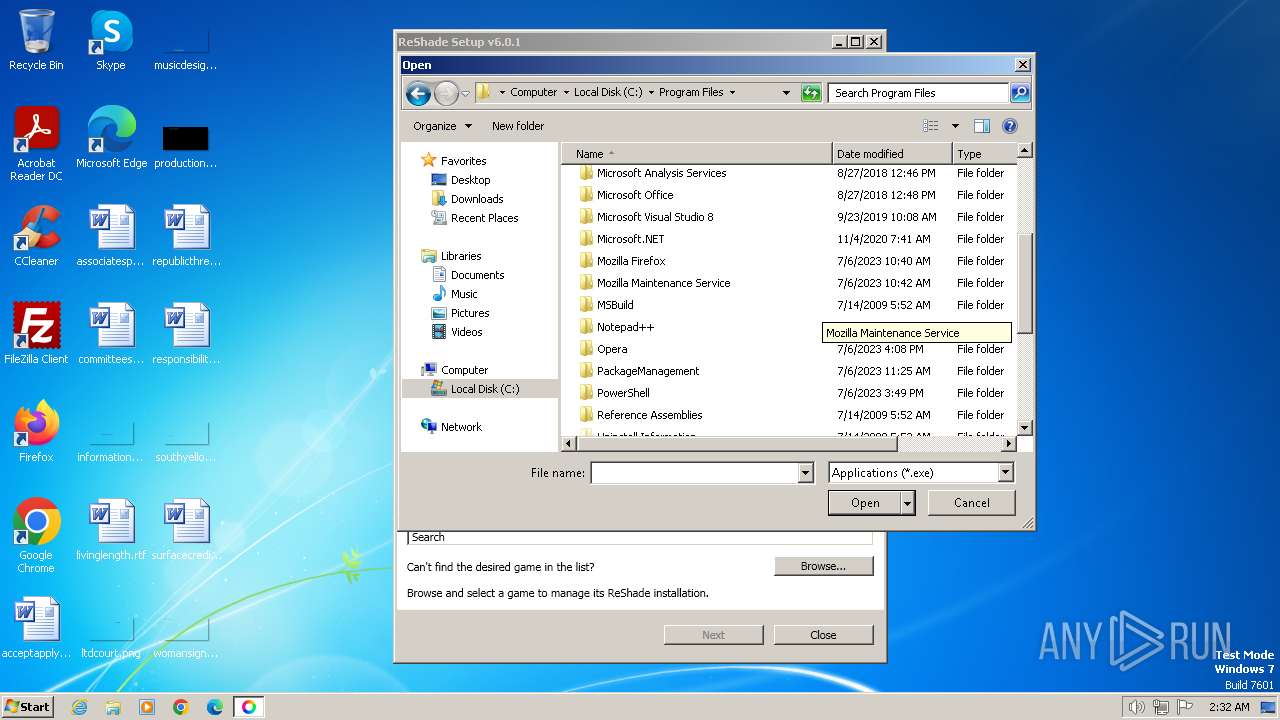The width and height of the screenshot is (1280, 720).
Task: Open the Skype desktop shortcut
Action: point(110,41)
